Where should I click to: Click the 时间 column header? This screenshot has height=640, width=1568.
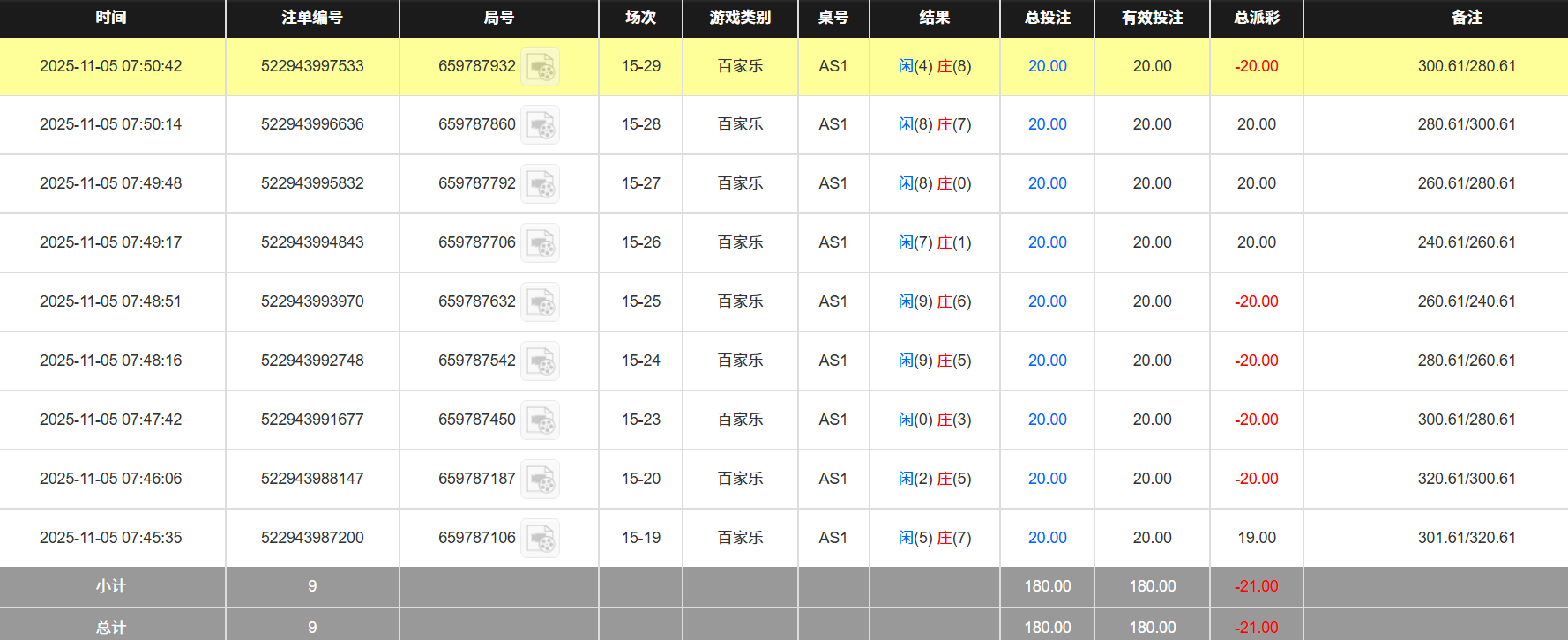click(111, 18)
